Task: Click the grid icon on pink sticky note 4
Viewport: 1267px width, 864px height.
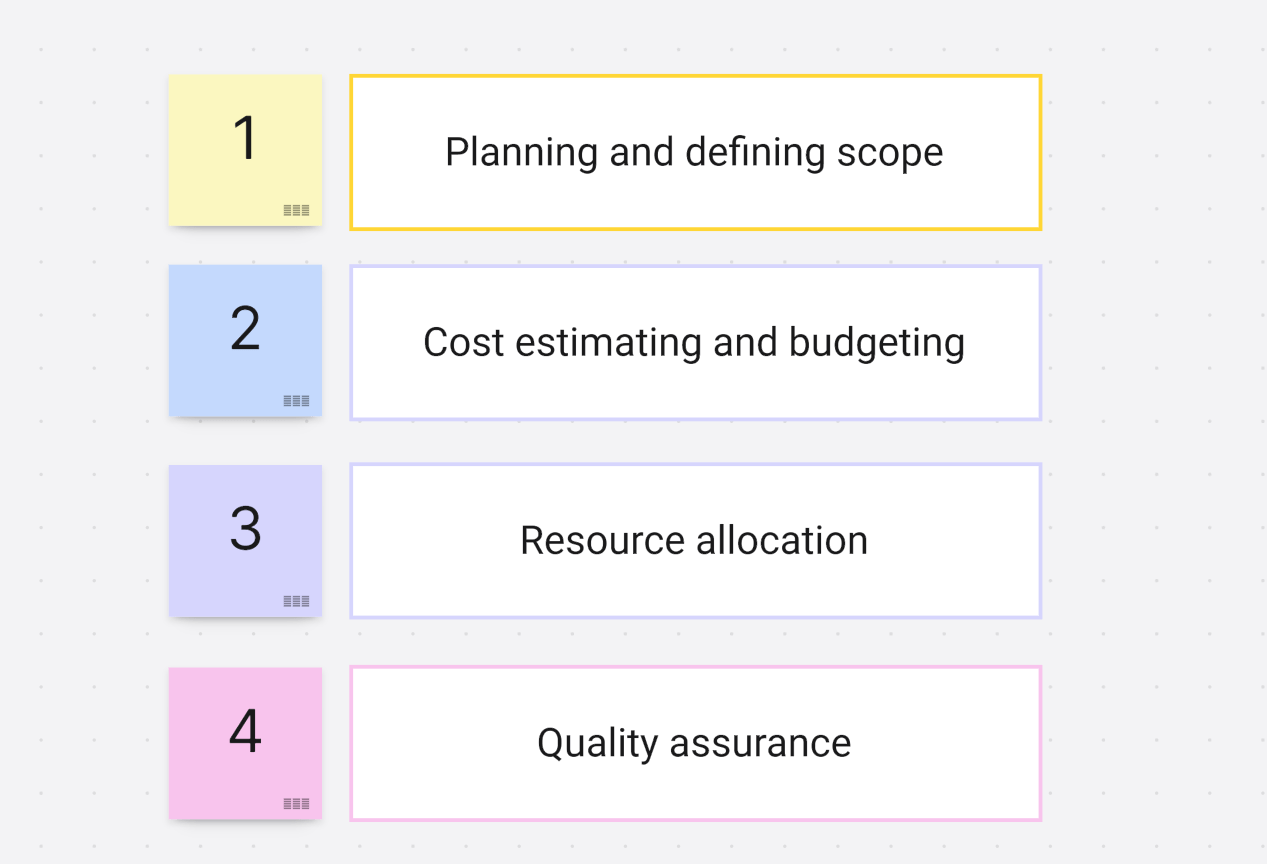Action: pos(296,803)
